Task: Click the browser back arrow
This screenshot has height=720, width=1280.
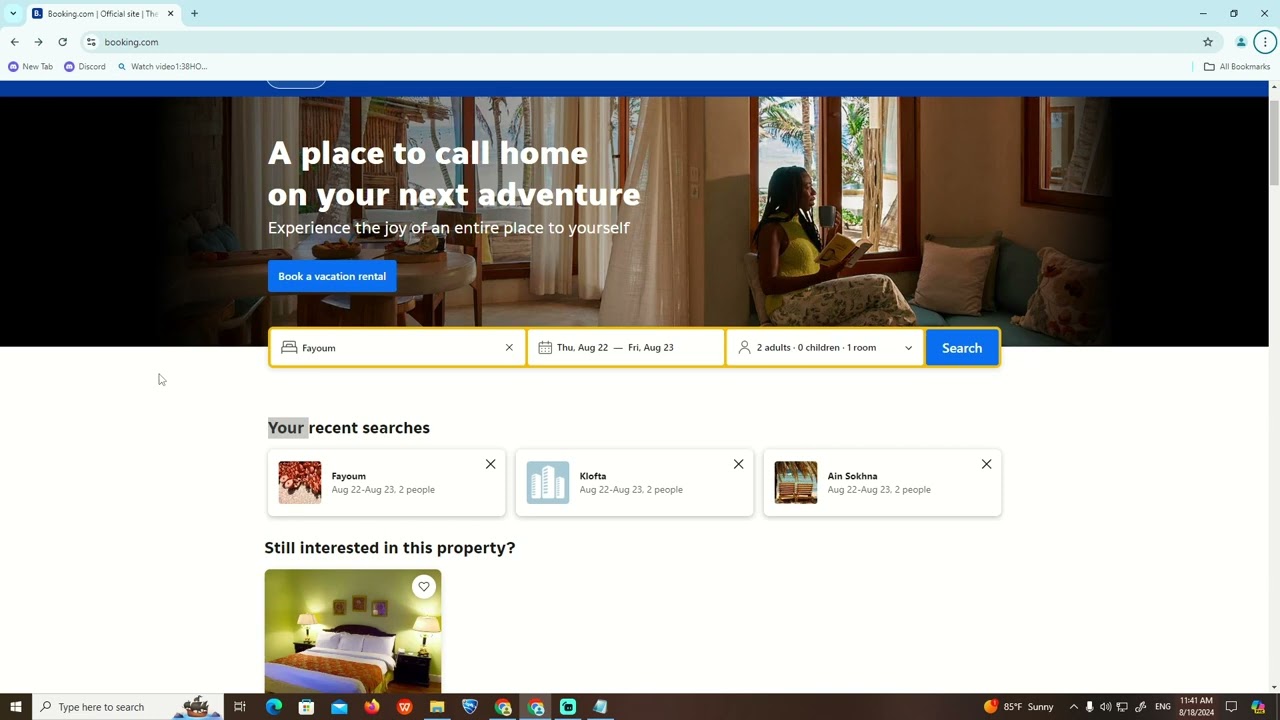Action: click(14, 42)
